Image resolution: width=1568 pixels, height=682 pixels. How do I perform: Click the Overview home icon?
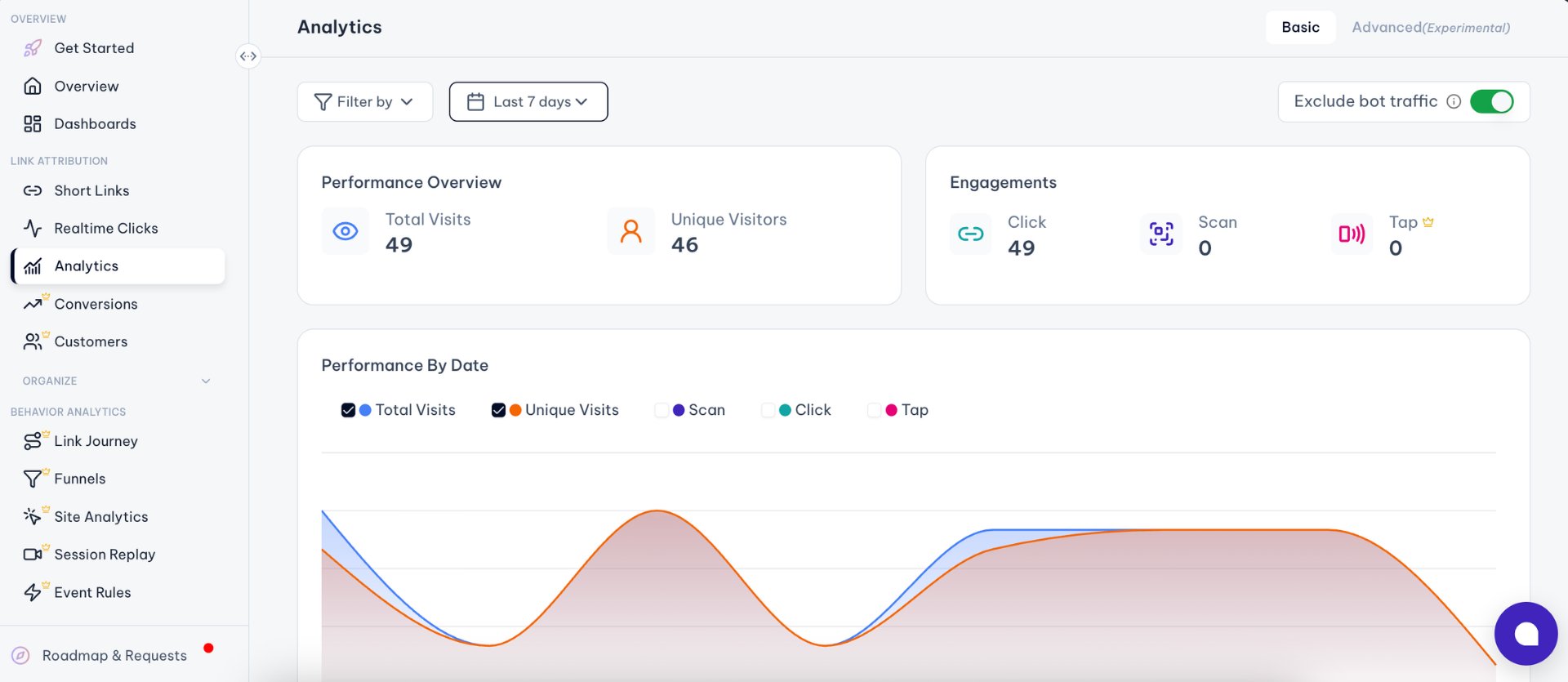pos(33,86)
